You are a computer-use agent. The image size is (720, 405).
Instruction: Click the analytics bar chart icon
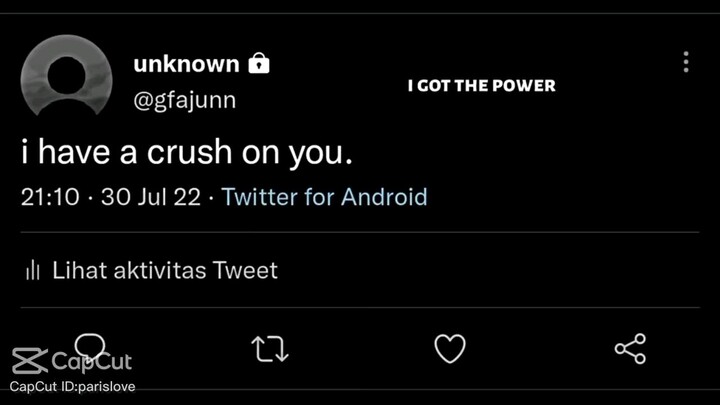[32, 270]
